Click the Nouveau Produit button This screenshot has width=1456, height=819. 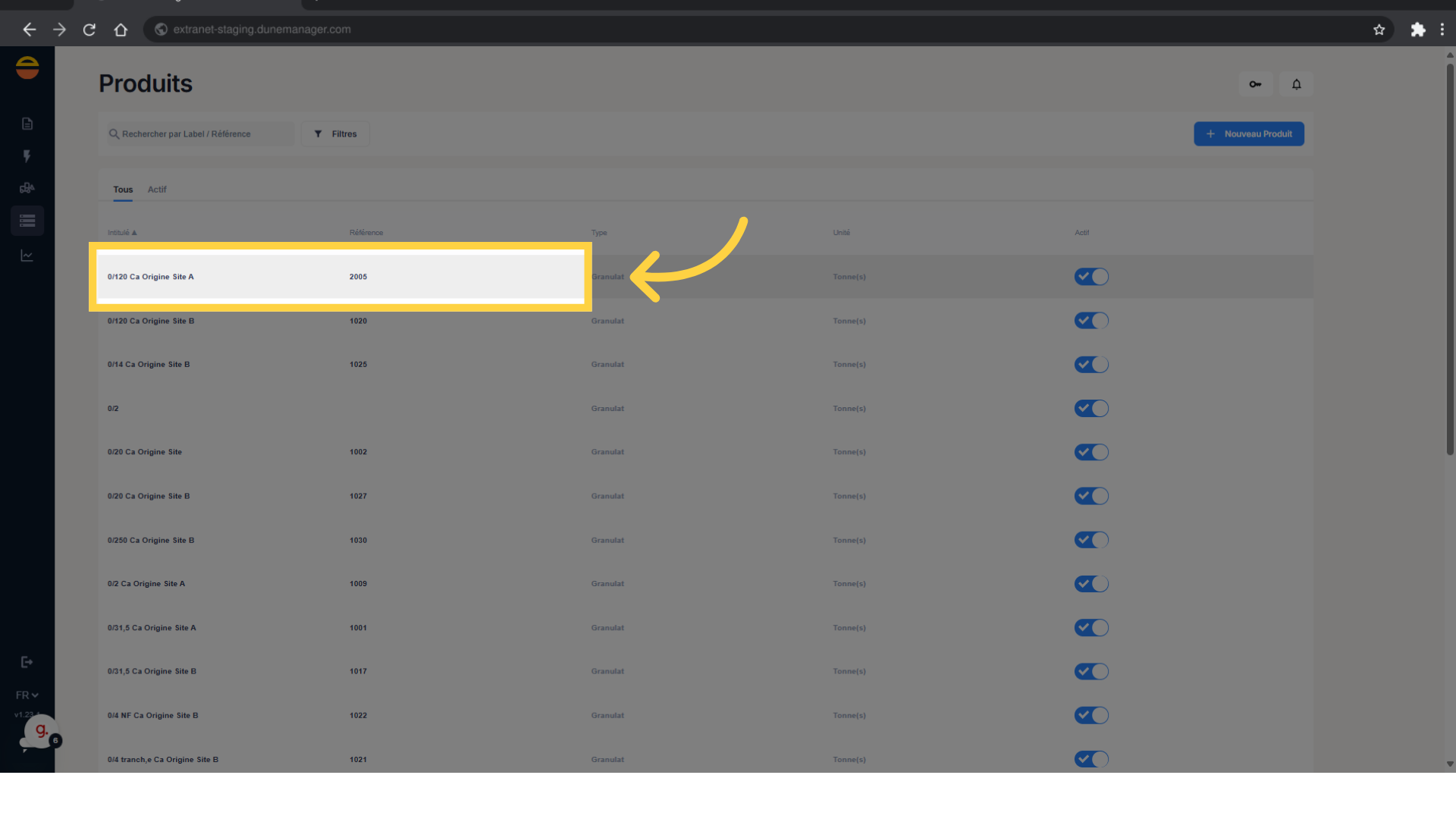[x=1248, y=134]
